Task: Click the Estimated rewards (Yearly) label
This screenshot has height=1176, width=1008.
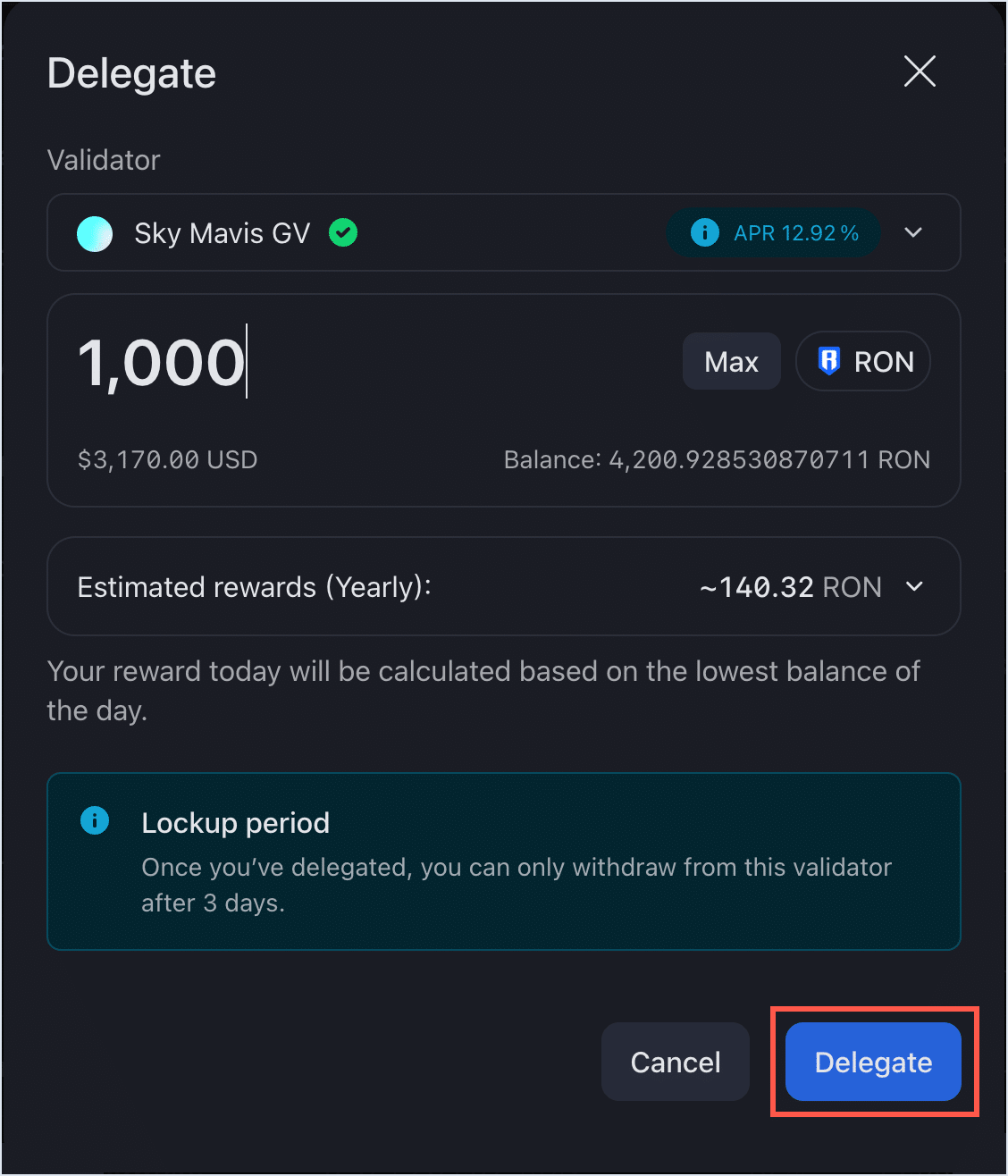Action: 254,587
